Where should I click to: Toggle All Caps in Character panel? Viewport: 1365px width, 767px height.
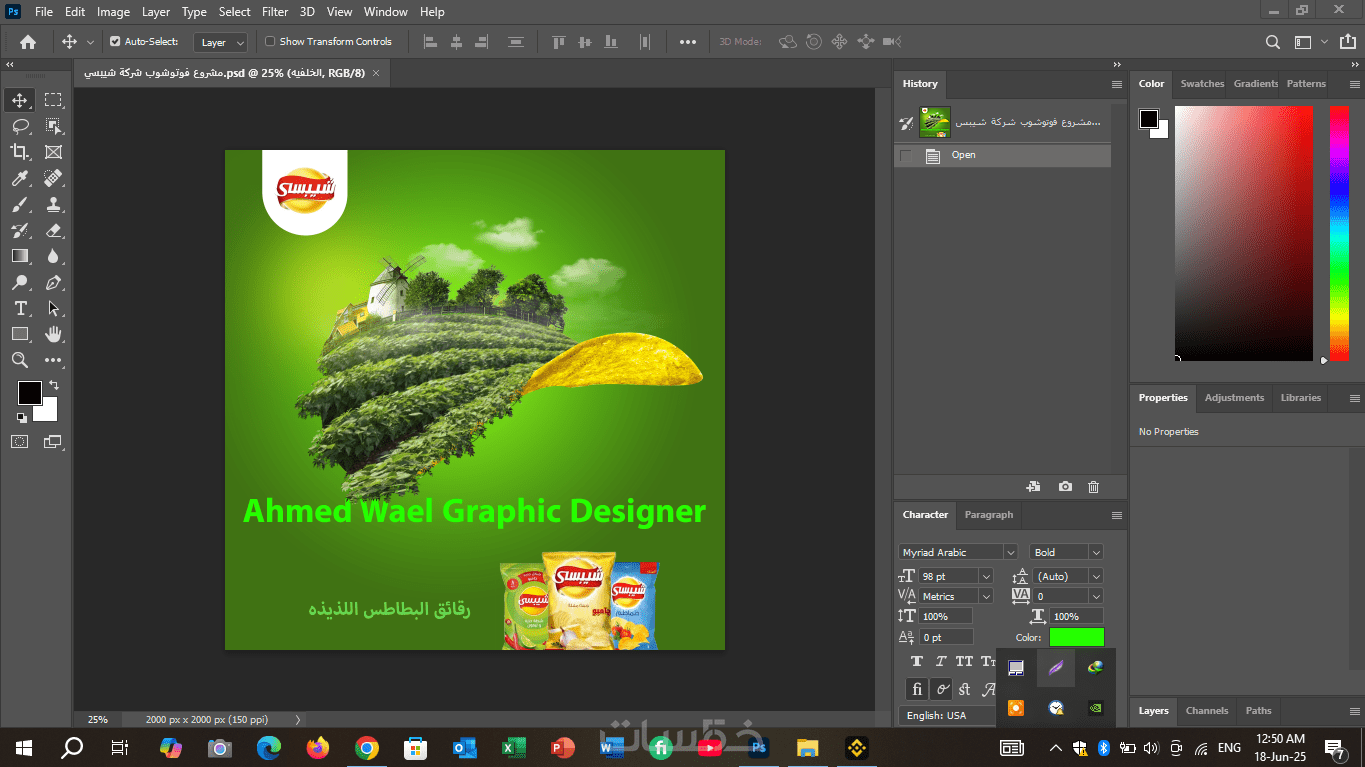click(x=964, y=662)
